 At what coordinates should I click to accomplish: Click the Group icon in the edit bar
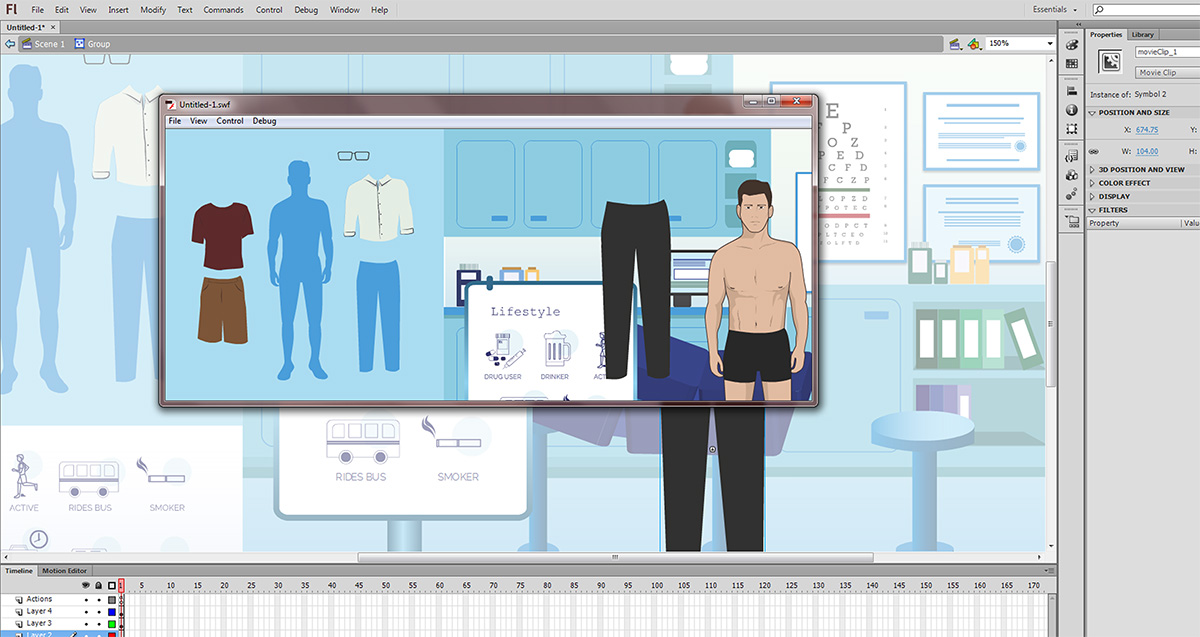[79, 44]
